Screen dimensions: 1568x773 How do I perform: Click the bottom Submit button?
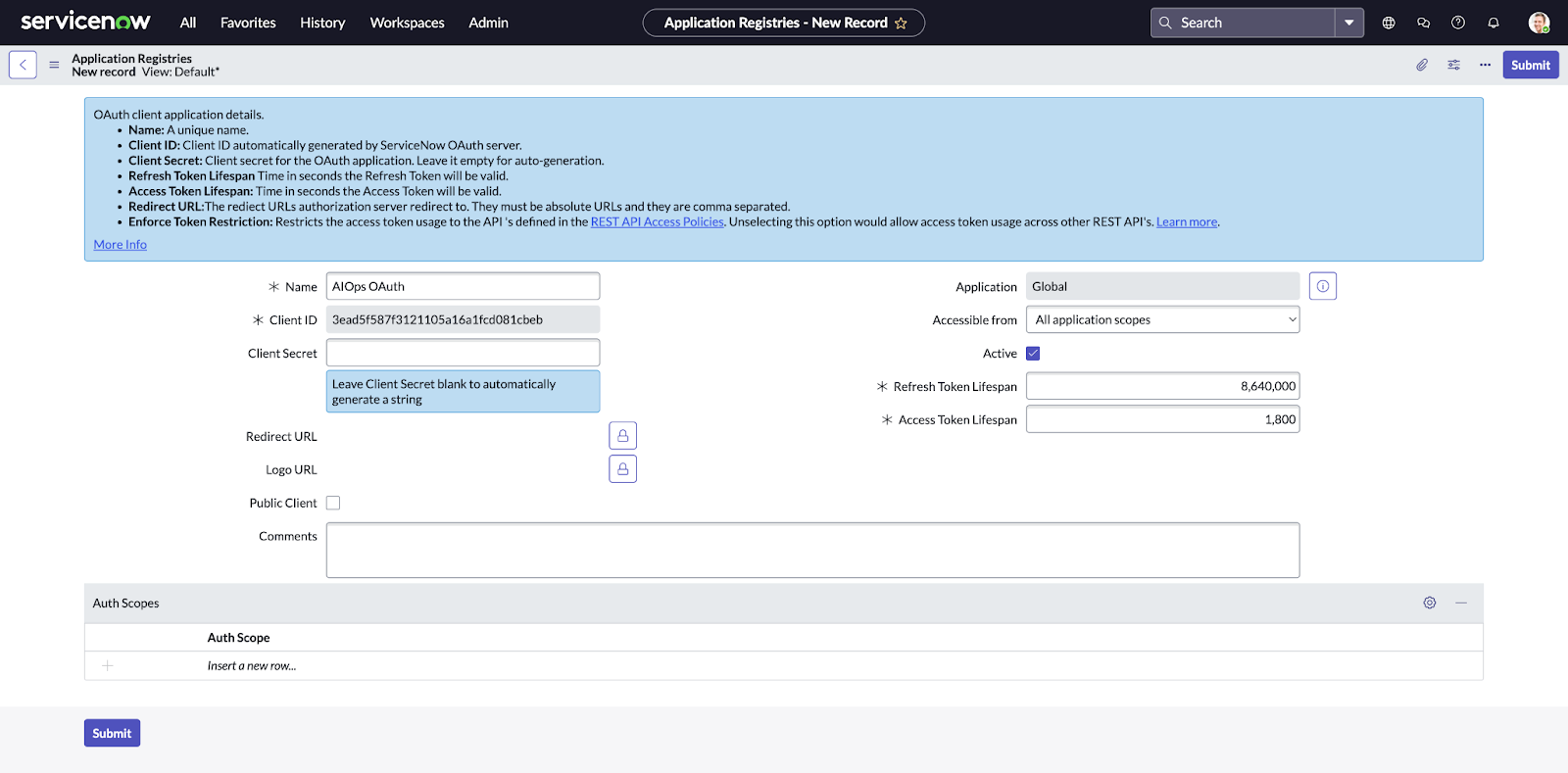(x=112, y=733)
